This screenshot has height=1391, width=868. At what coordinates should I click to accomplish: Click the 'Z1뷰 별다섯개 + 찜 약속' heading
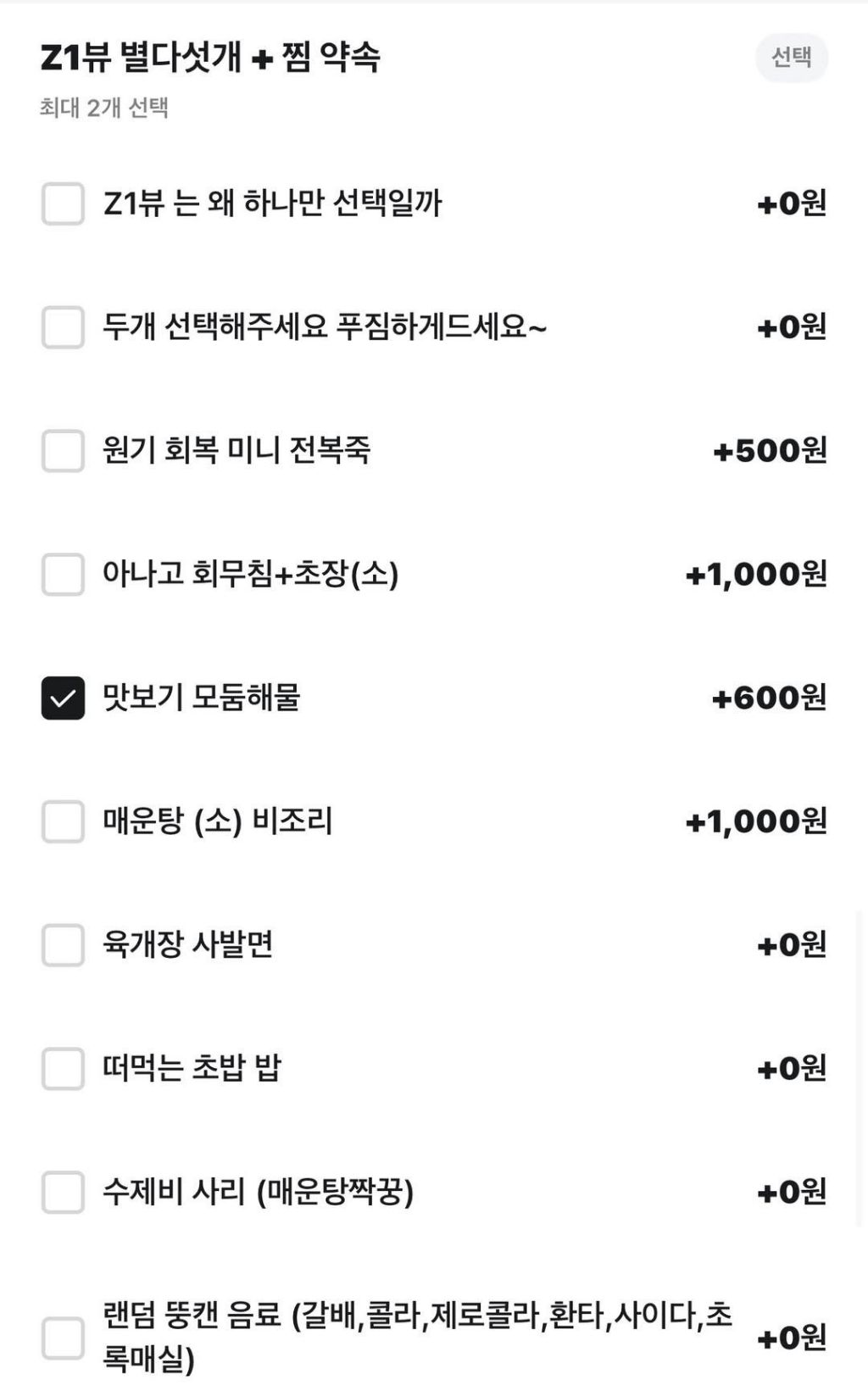point(210,58)
